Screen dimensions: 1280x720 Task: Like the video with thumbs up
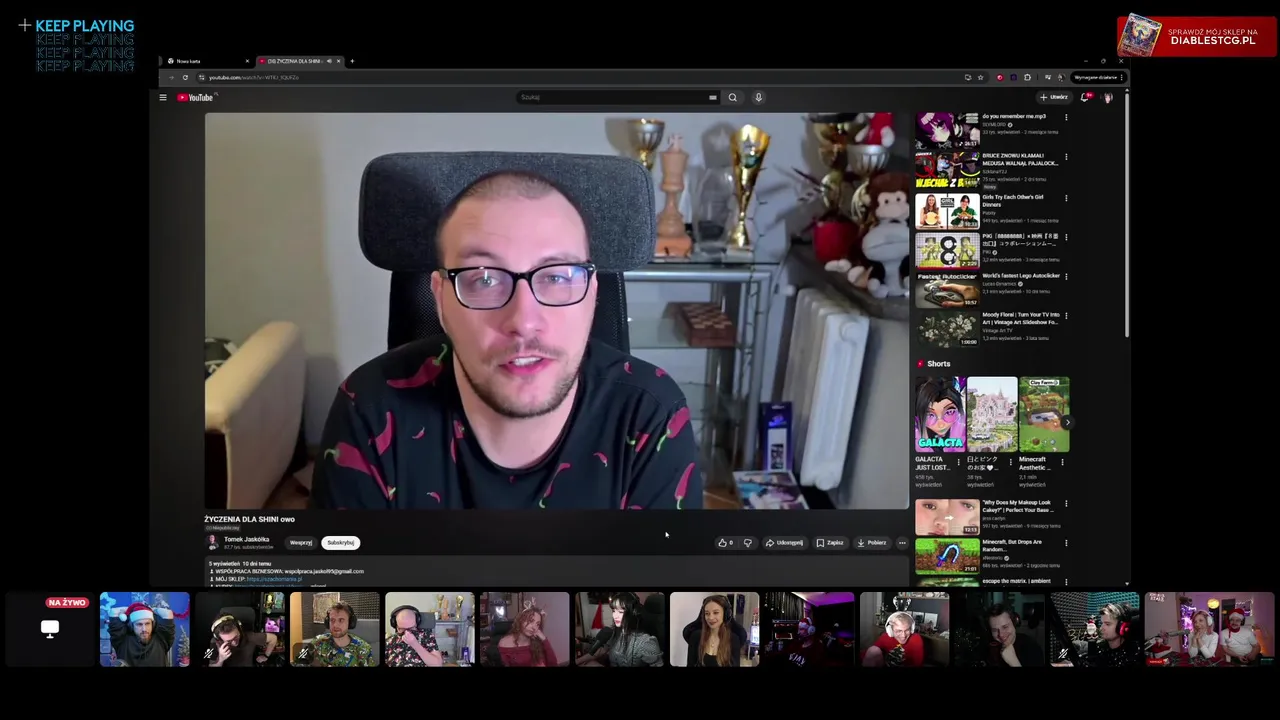[725, 543]
